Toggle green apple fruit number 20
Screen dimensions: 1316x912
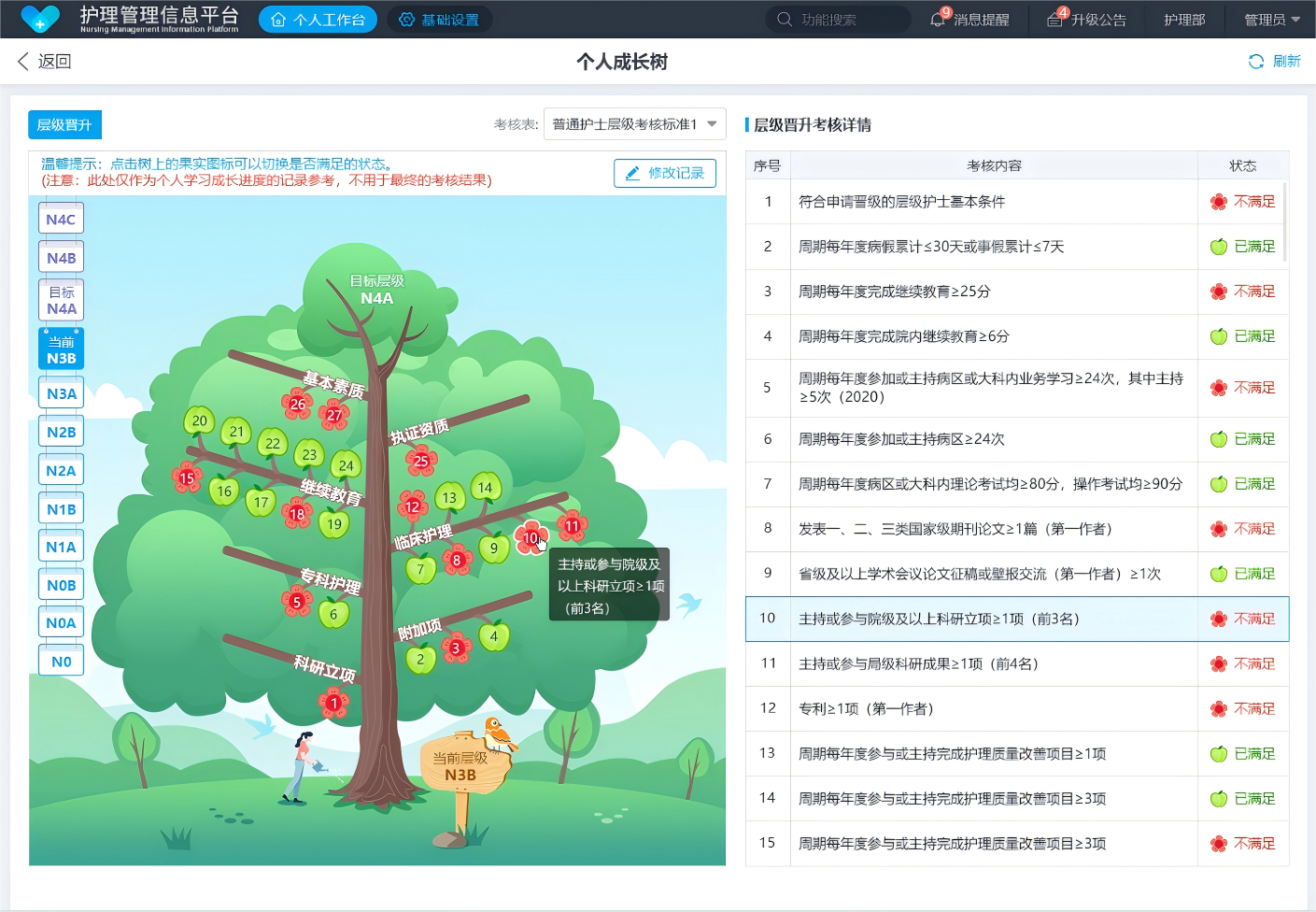199,421
